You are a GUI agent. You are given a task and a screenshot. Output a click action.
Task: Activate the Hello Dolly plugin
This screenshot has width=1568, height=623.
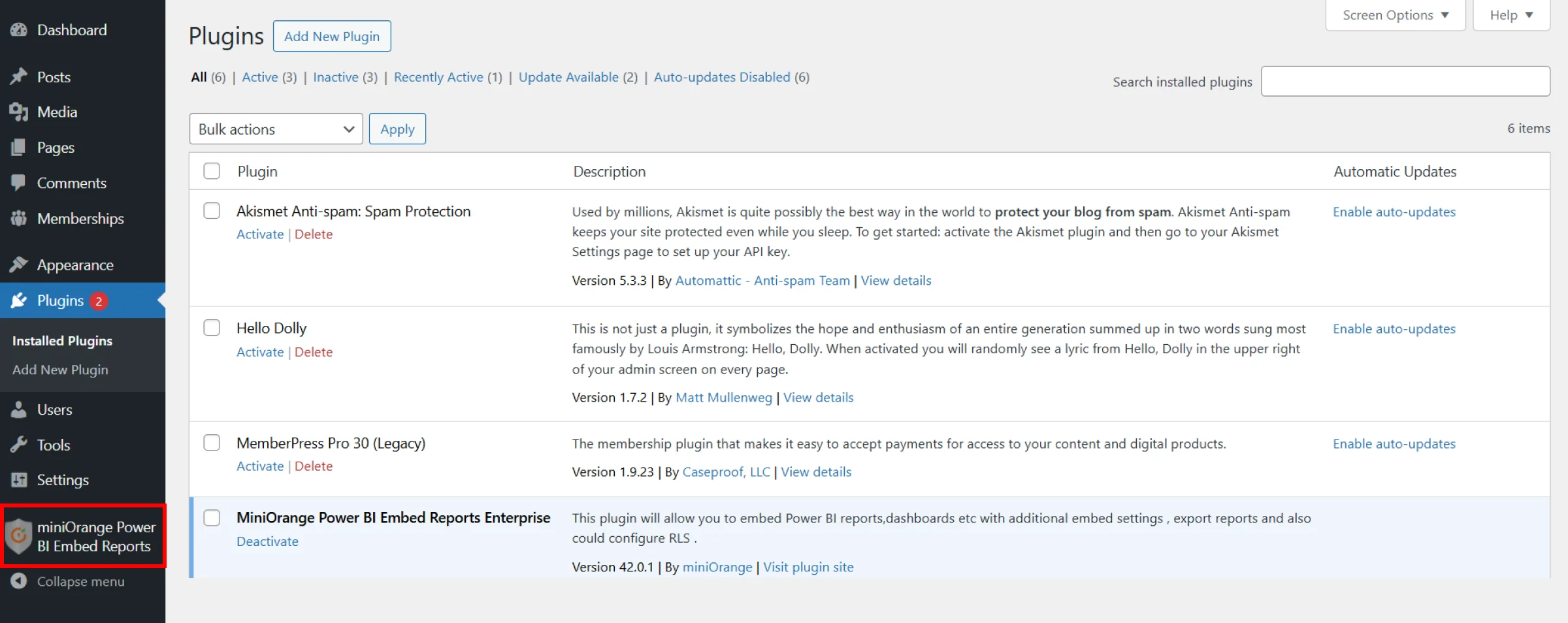[x=260, y=352]
